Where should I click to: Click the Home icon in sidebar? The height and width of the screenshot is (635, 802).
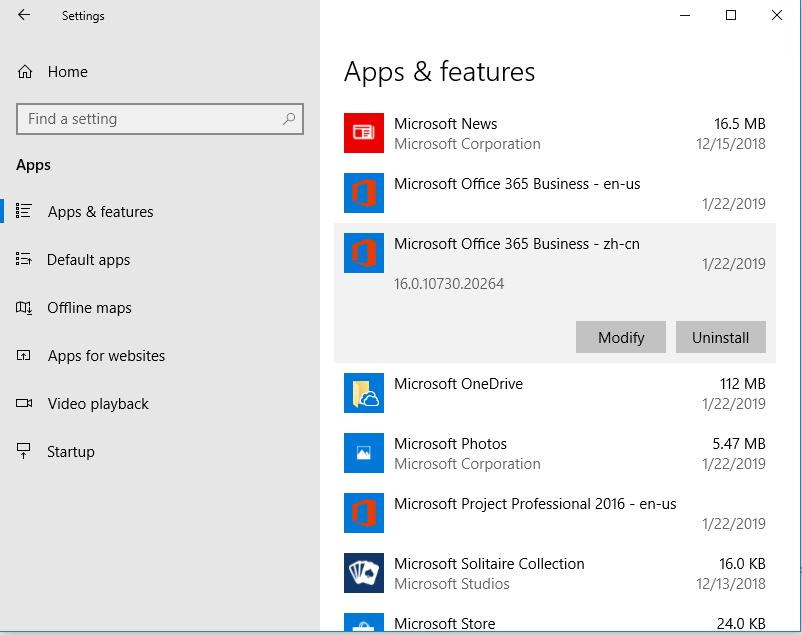coord(25,72)
